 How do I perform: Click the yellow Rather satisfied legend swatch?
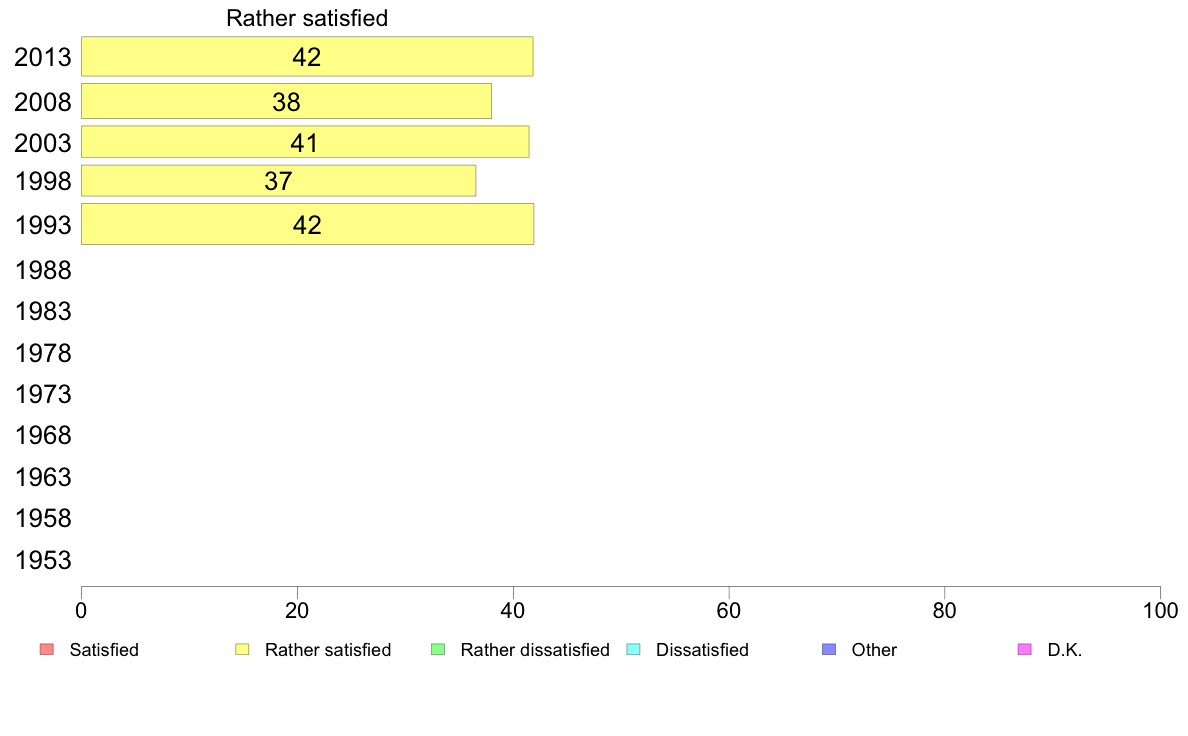click(242, 650)
